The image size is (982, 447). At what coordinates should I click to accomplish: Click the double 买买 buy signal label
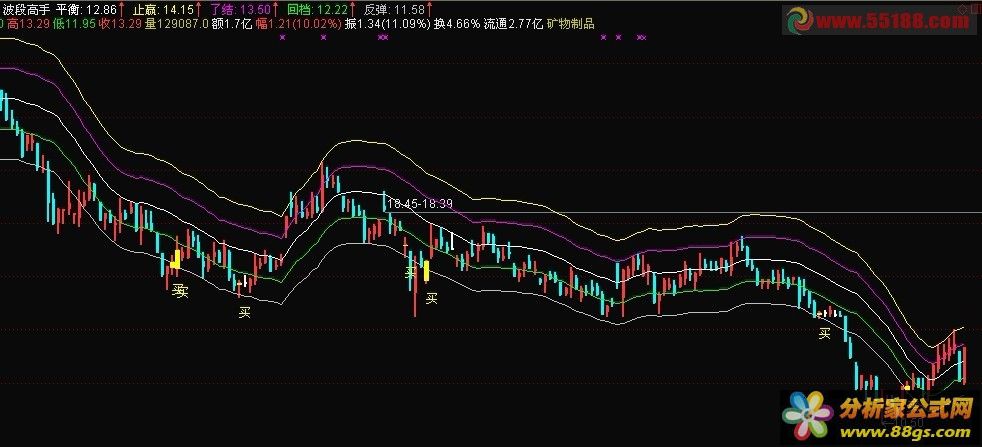coord(180,291)
